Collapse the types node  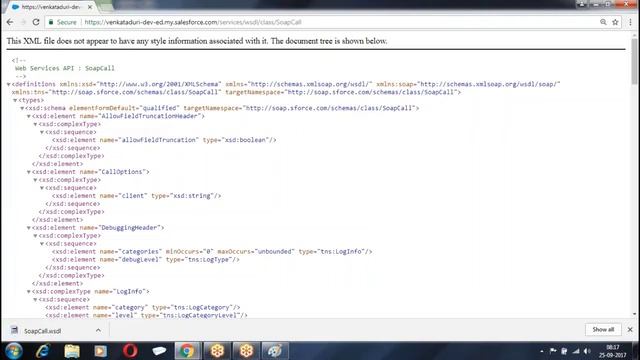[x=15, y=100]
